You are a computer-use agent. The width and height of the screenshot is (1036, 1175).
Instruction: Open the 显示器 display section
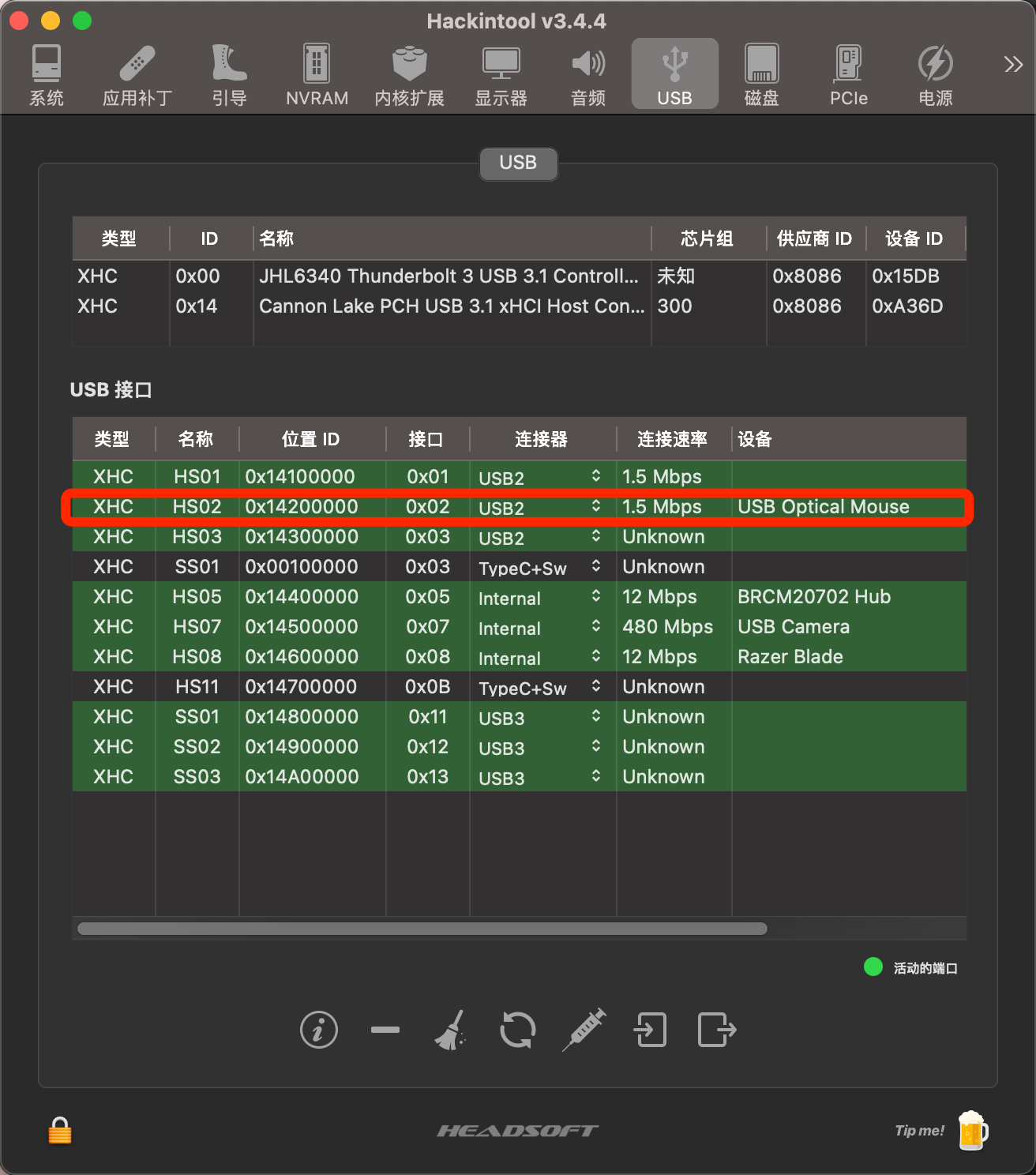tap(501, 75)
